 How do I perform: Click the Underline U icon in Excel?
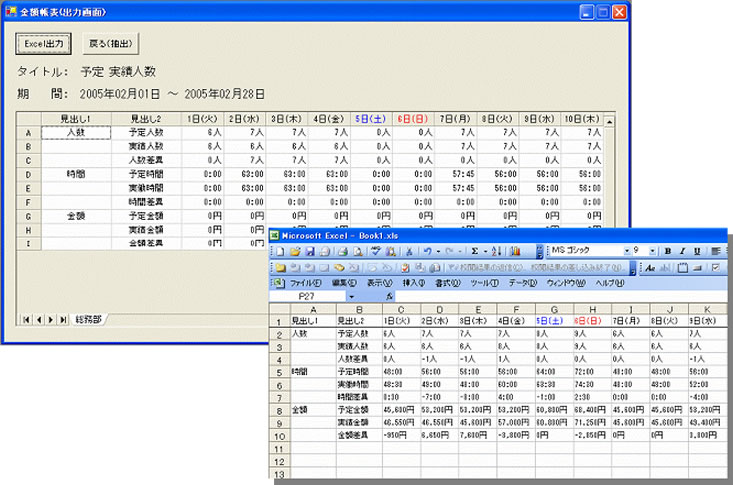point(697,251)
